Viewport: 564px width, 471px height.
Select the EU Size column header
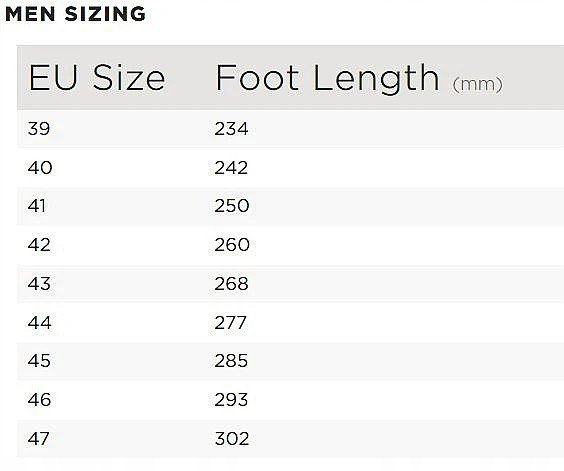(97, 78)
